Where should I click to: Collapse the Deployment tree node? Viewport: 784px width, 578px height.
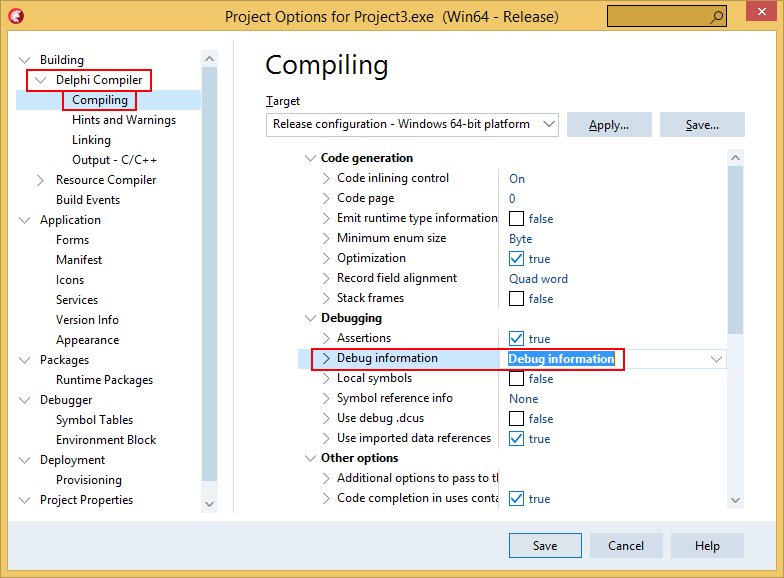click(24, 460)
